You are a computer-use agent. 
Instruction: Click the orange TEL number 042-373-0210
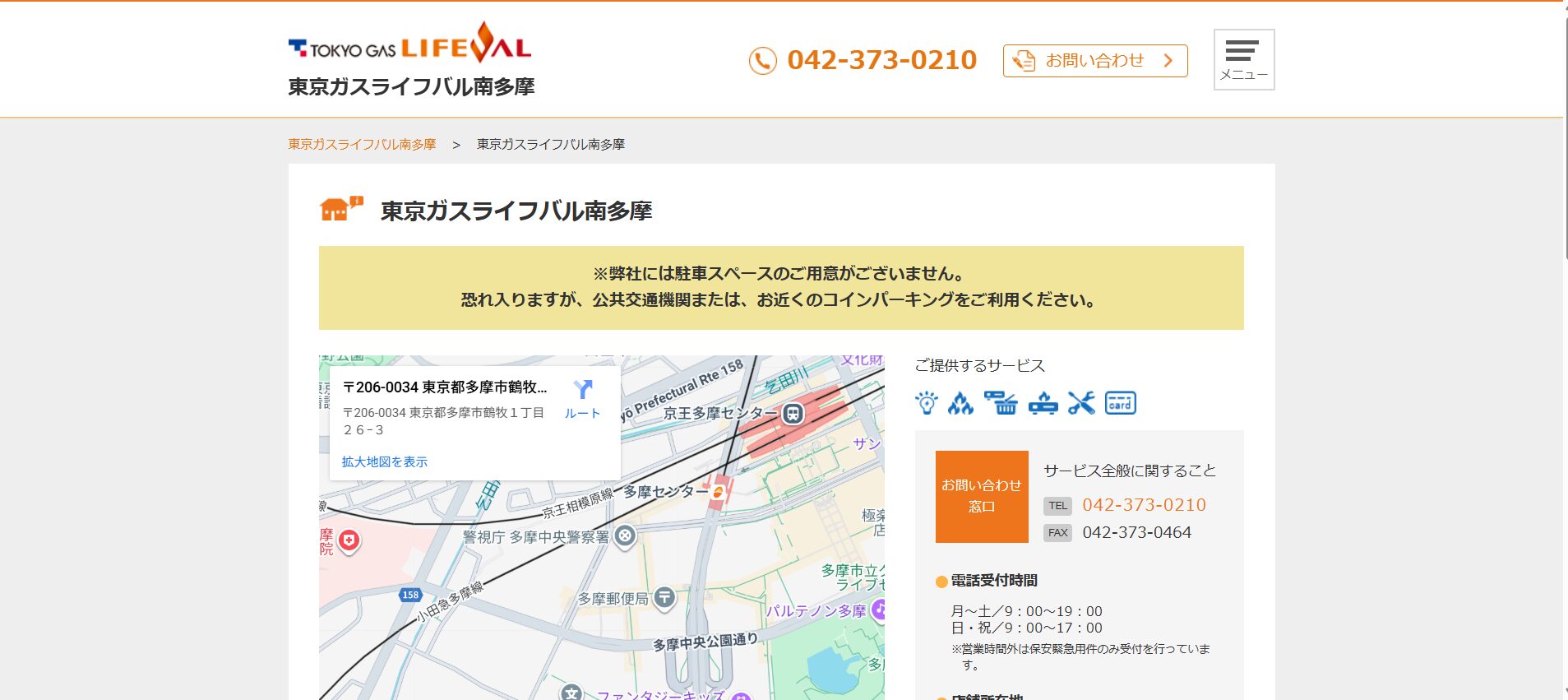(x=1144, y=505)
